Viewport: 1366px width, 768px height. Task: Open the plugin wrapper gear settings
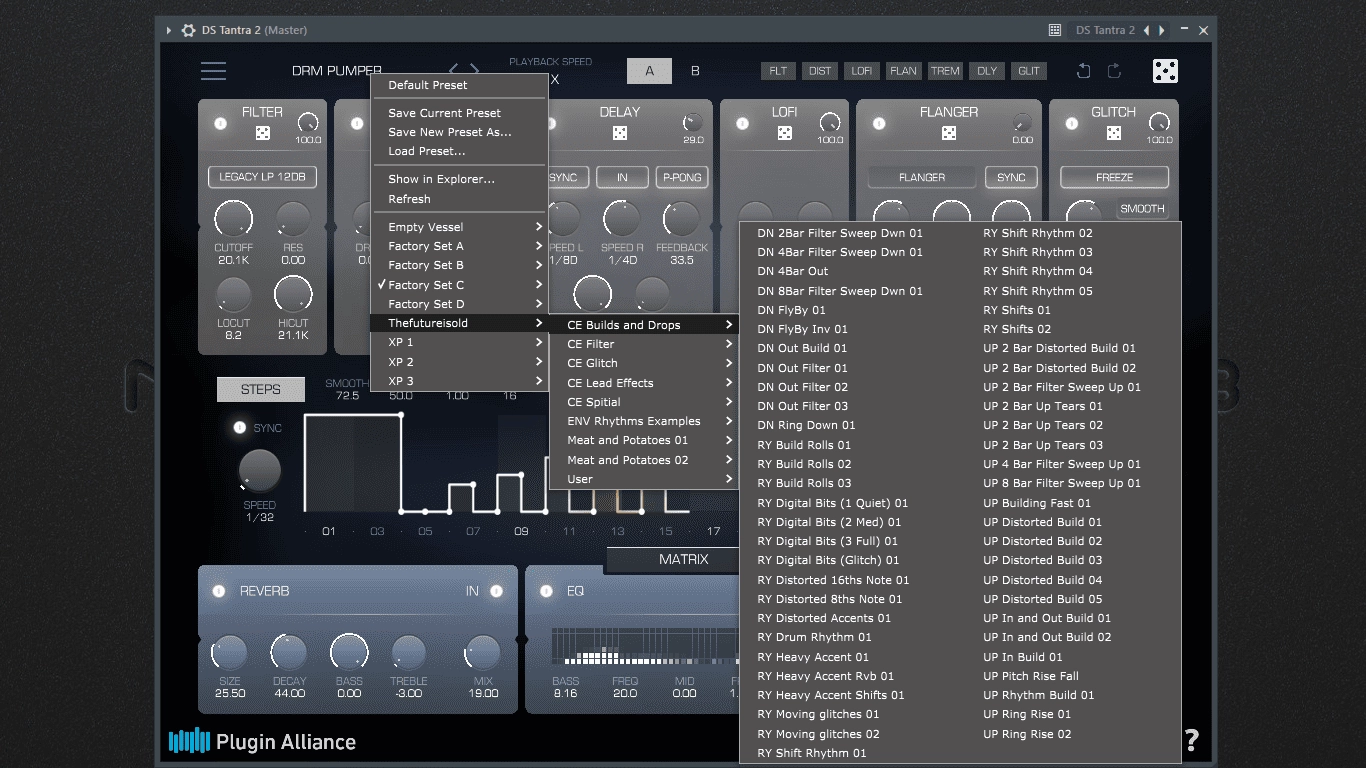188,30
